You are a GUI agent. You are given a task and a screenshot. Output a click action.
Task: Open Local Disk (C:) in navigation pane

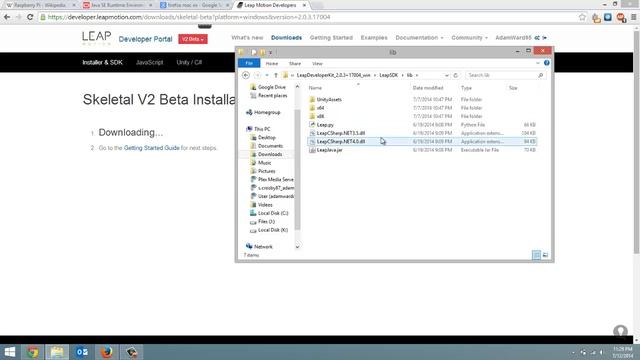point(273,213)
